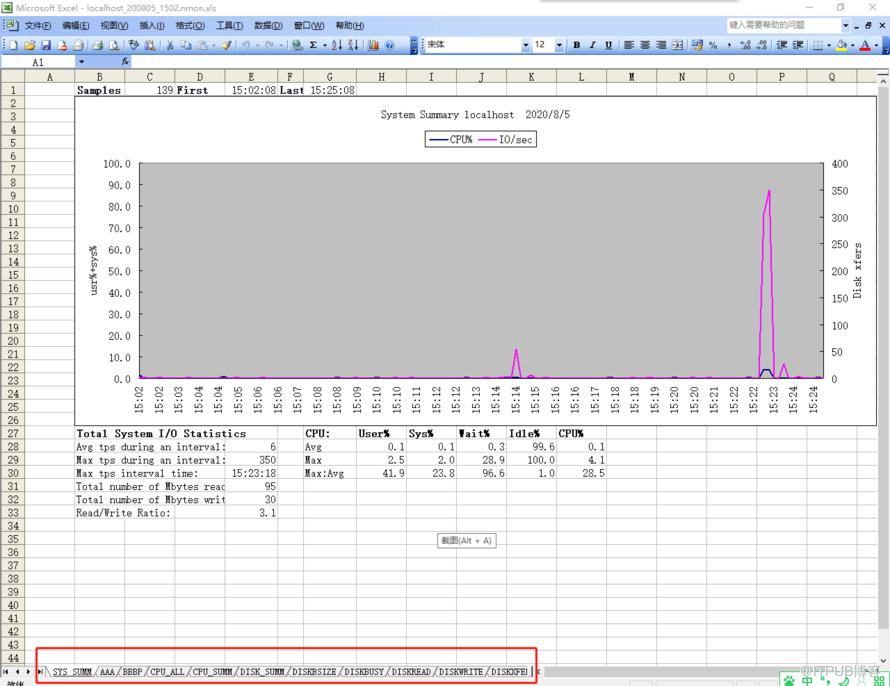
Task: Open Print Preview from the toolbar
Action: 114,45
